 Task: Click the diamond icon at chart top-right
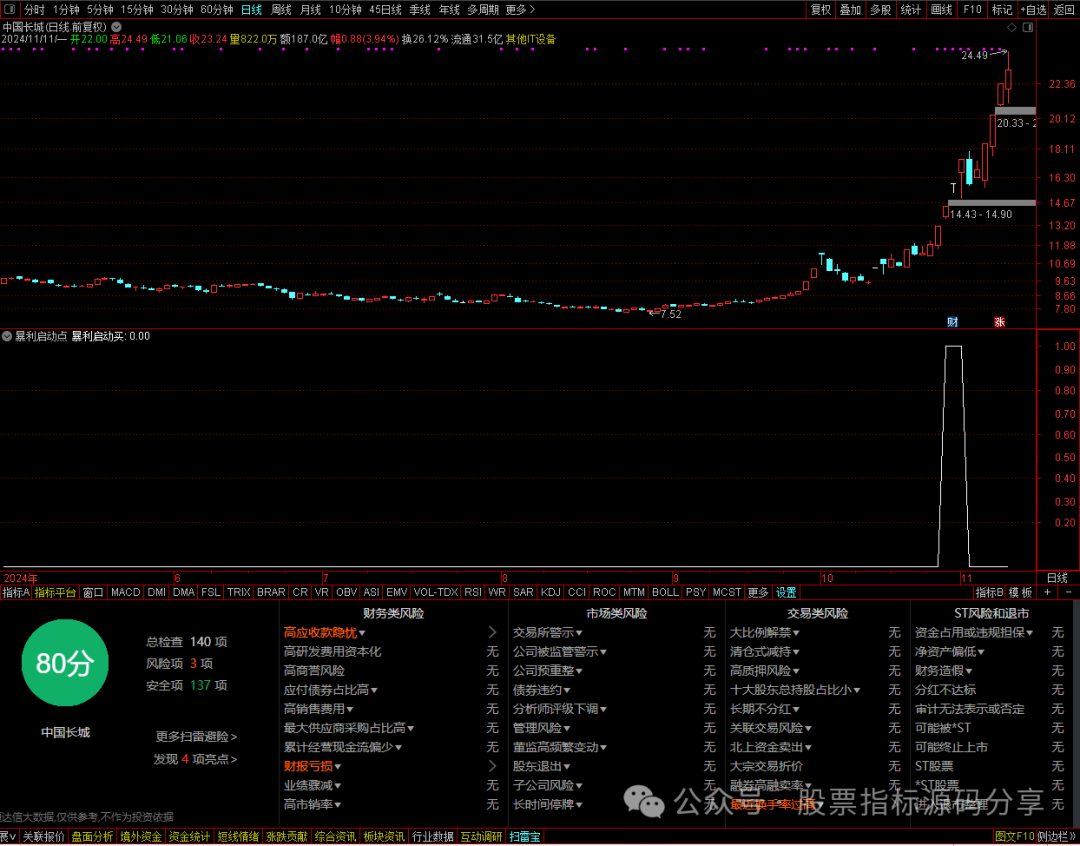coord(1012,28)
